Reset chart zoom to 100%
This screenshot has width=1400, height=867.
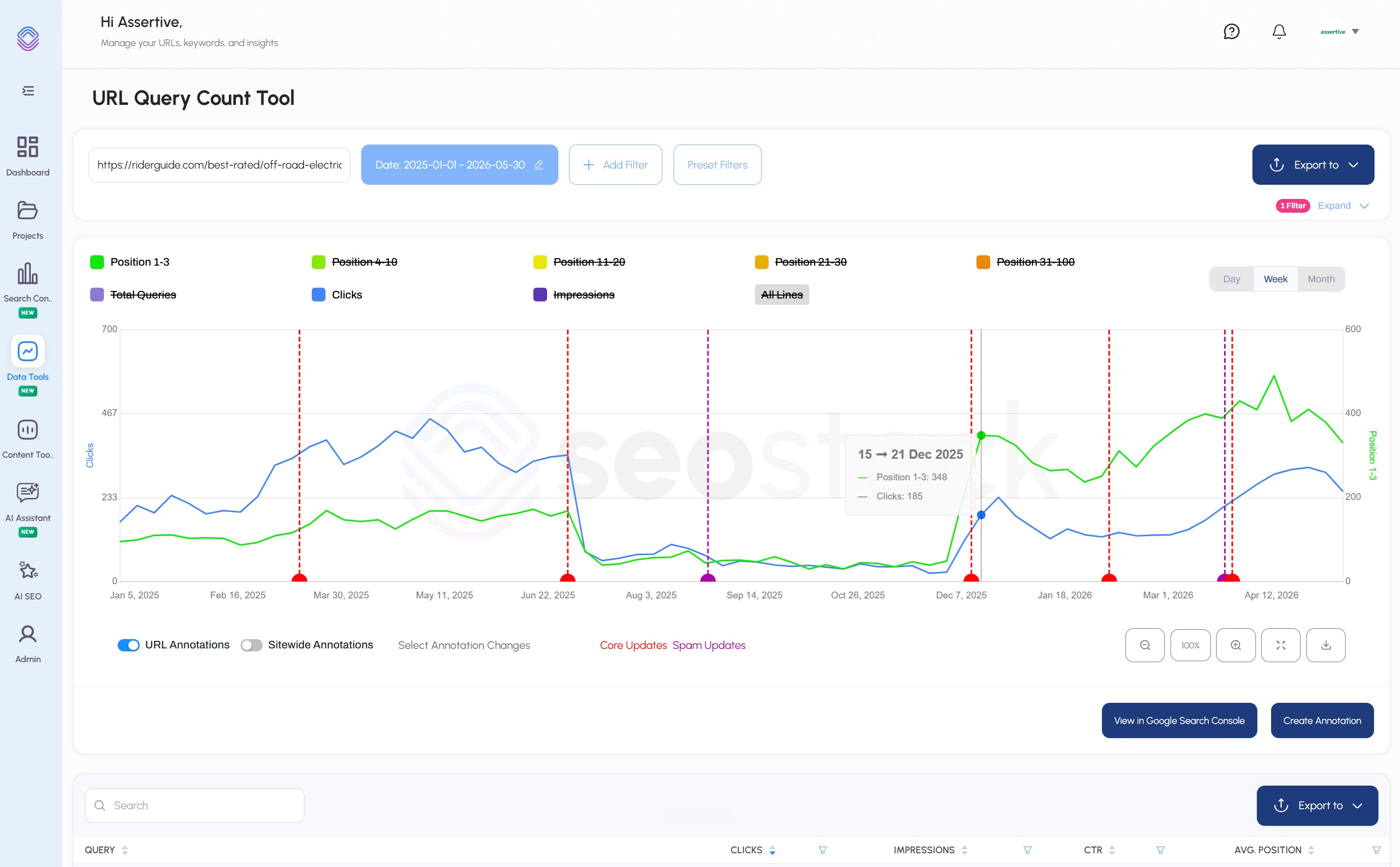[x=1190, y=645]
